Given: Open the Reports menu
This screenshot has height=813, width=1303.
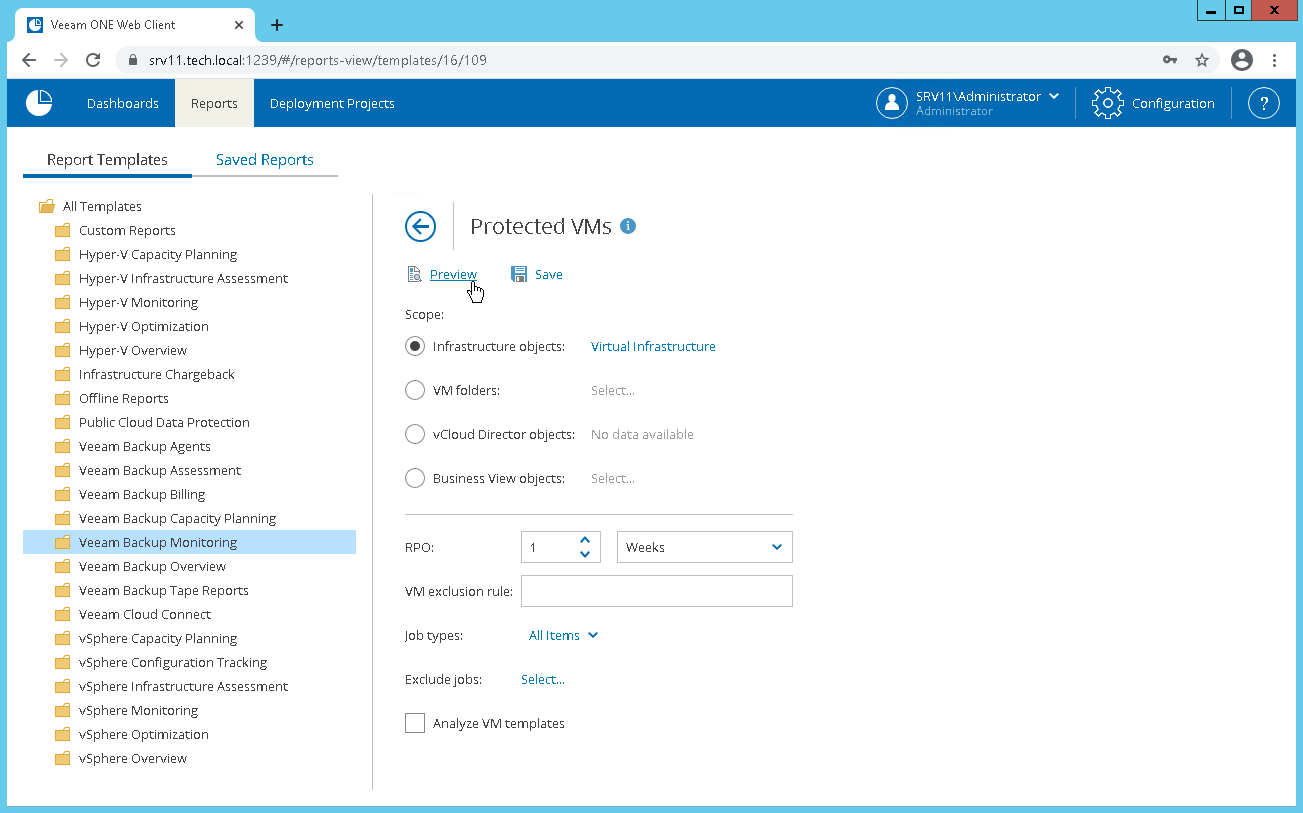Looking at the screenshot, I should (214, 103).
